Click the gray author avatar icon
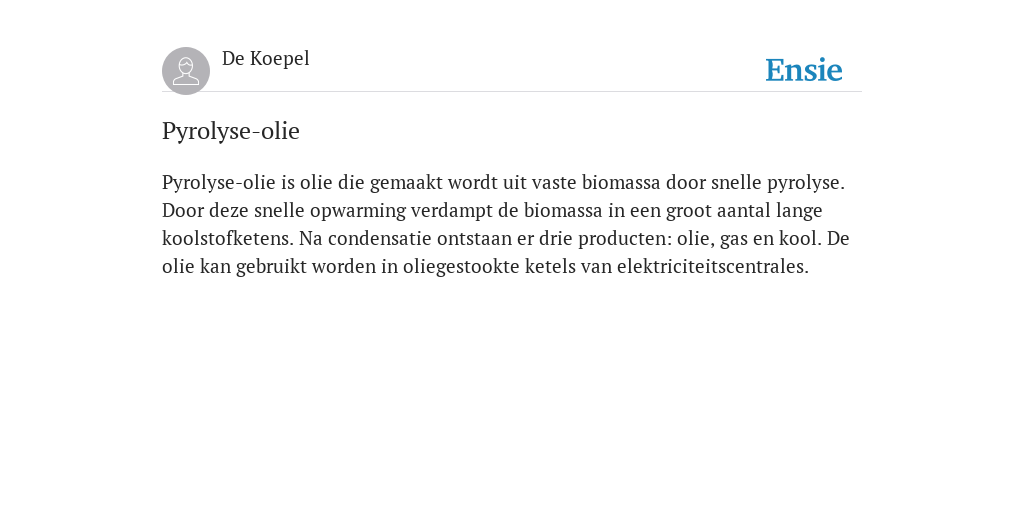The image size is (1024, 512). pyautogui.click(x=186, y=71)
